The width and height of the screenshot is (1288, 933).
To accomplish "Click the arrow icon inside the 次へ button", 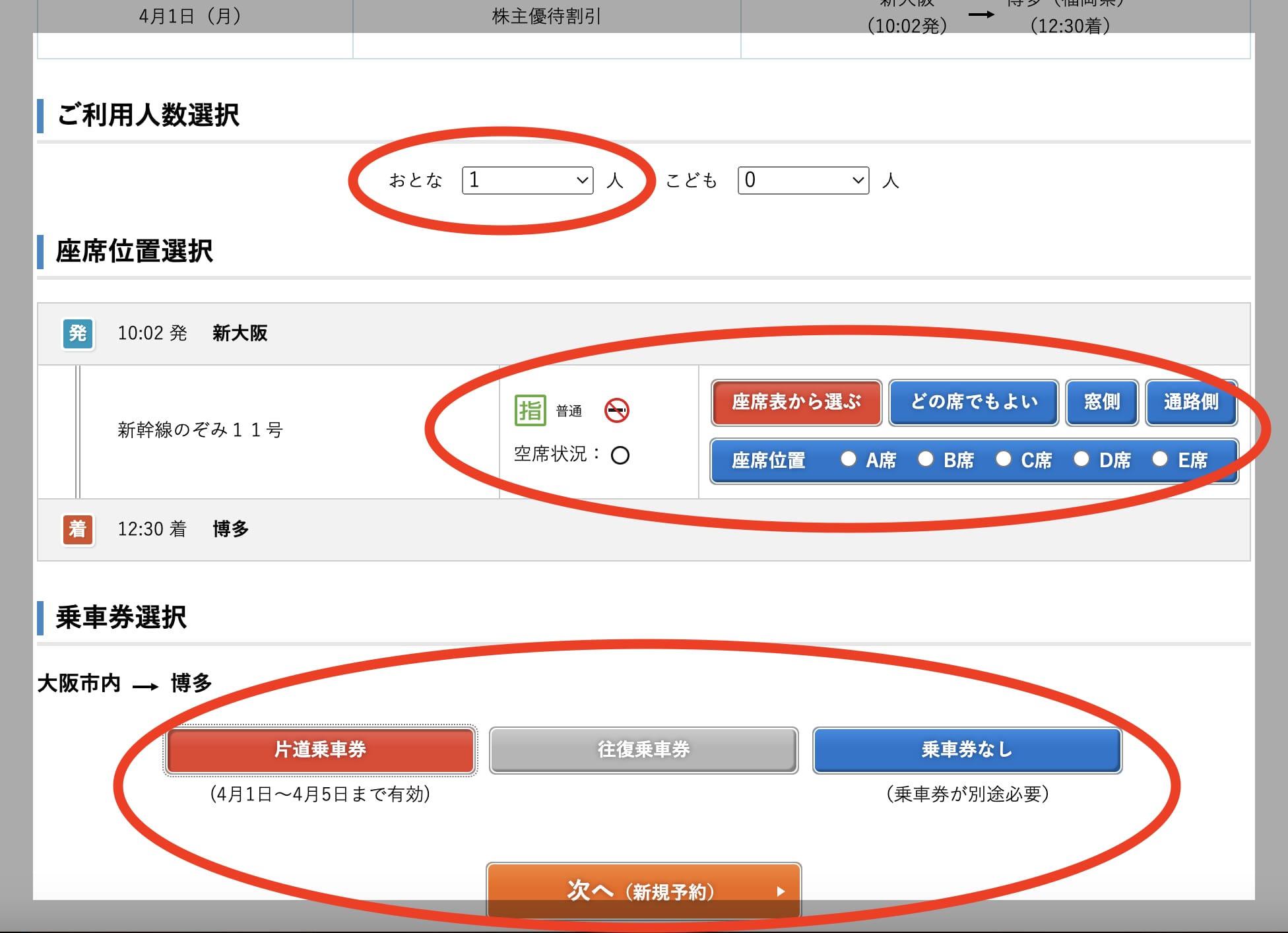I will [x=782, y=891].
